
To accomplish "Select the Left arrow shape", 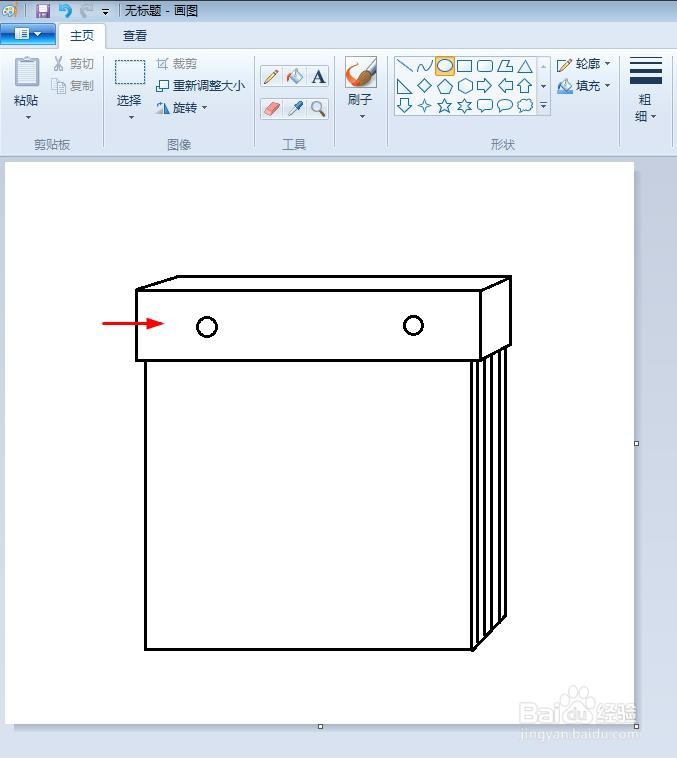I will pyautogui.click(x=505, y=86).
